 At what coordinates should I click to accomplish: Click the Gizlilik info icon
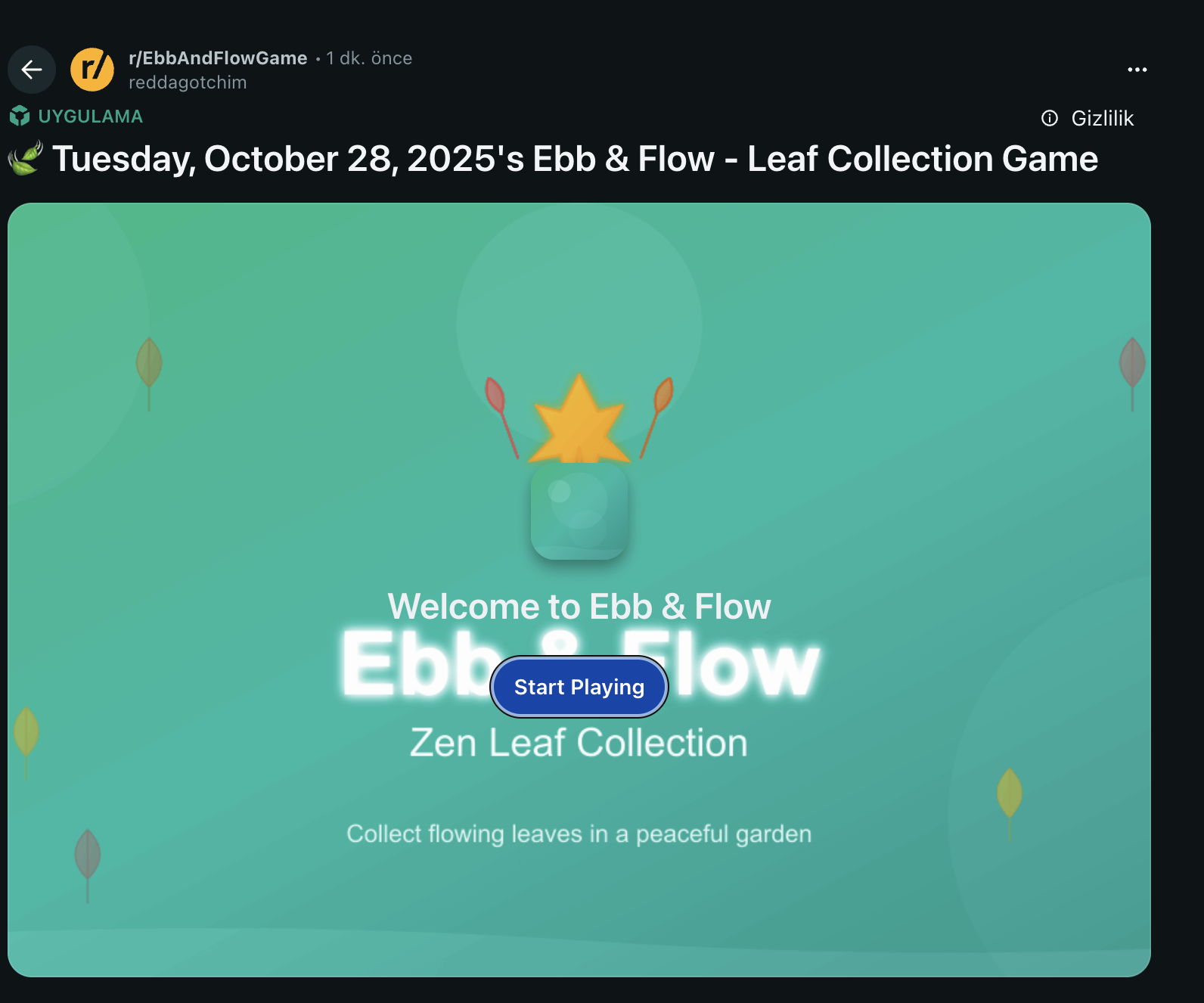tap(1050, 118)
